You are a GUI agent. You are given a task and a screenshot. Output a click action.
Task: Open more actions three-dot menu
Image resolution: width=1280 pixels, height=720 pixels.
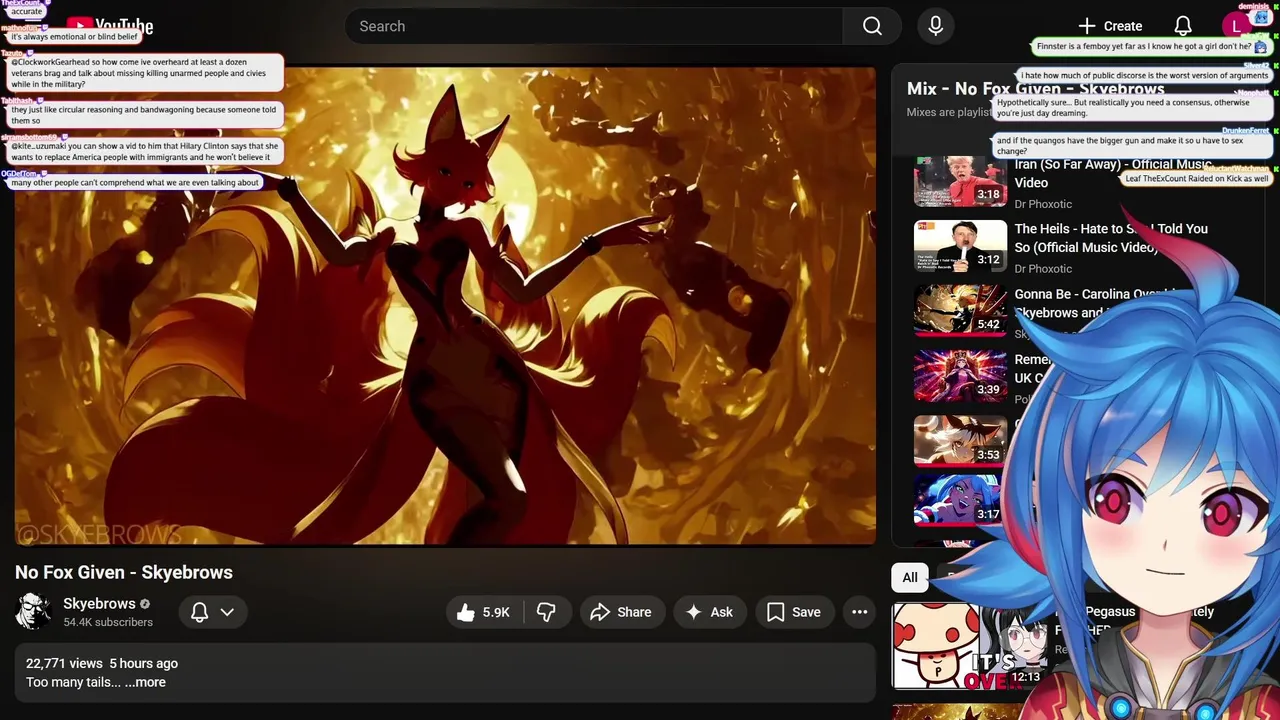[859, 612]
